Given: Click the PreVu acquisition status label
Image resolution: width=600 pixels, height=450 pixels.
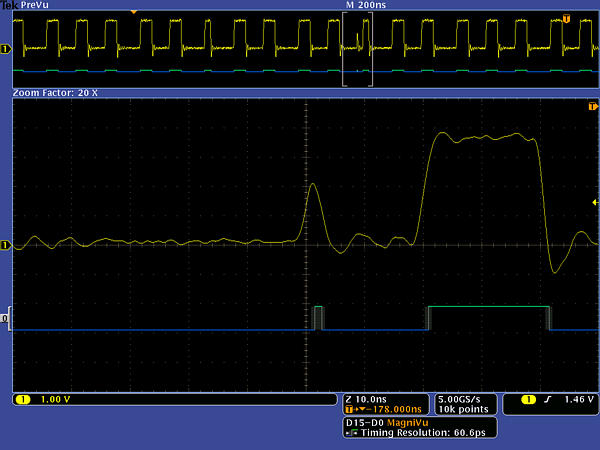Looking at the screenshot, I should 36,5.
